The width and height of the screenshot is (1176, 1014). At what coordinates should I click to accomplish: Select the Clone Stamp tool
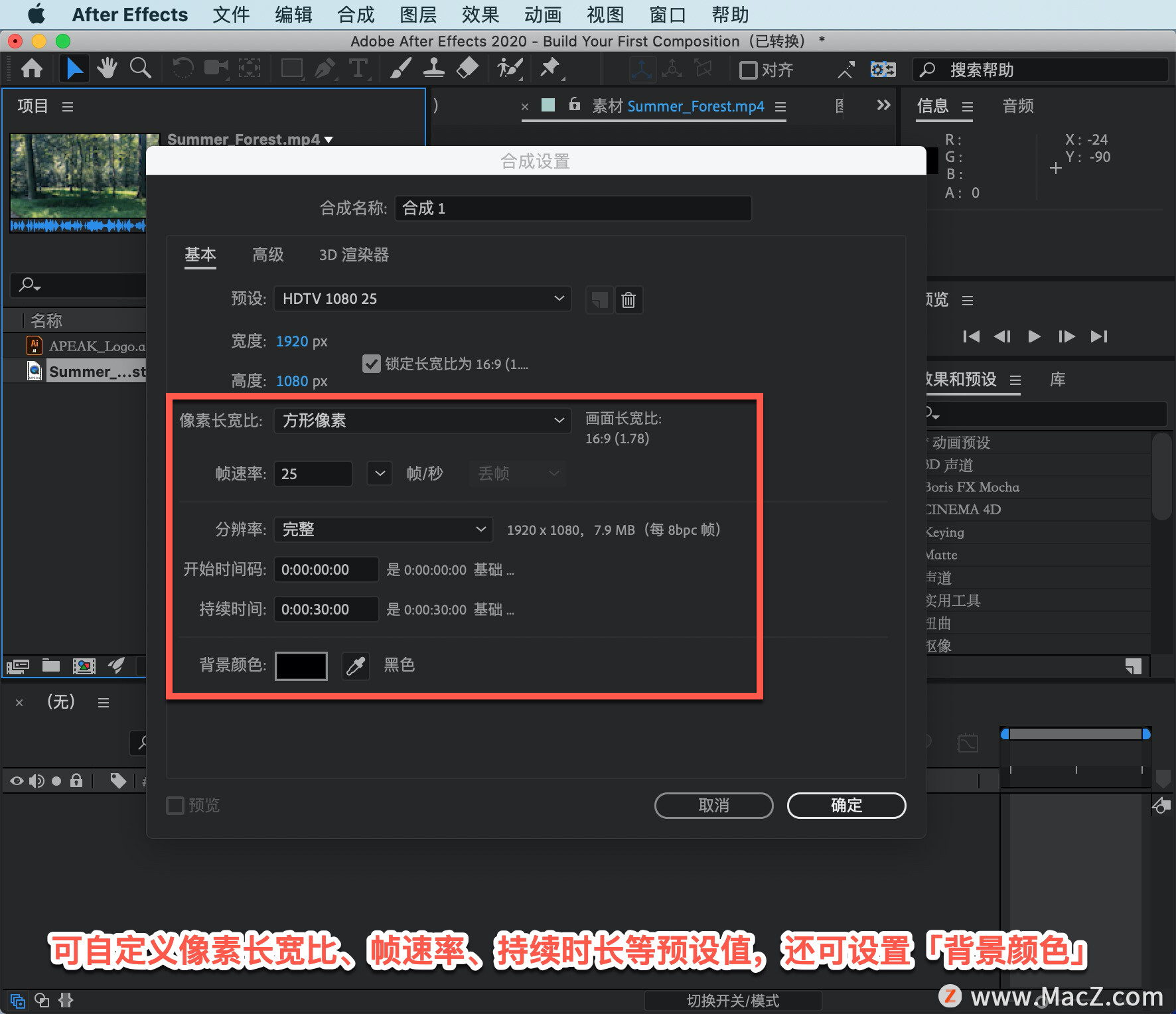click(x=434, y=68)
